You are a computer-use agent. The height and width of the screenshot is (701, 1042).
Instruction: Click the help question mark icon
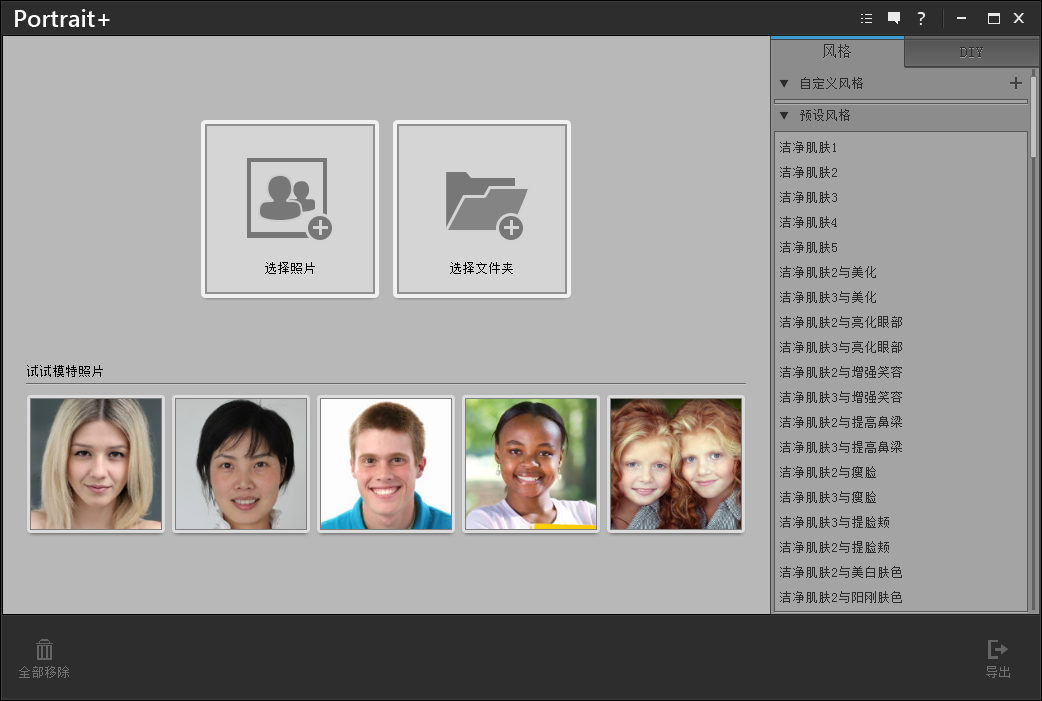point(921,18)
